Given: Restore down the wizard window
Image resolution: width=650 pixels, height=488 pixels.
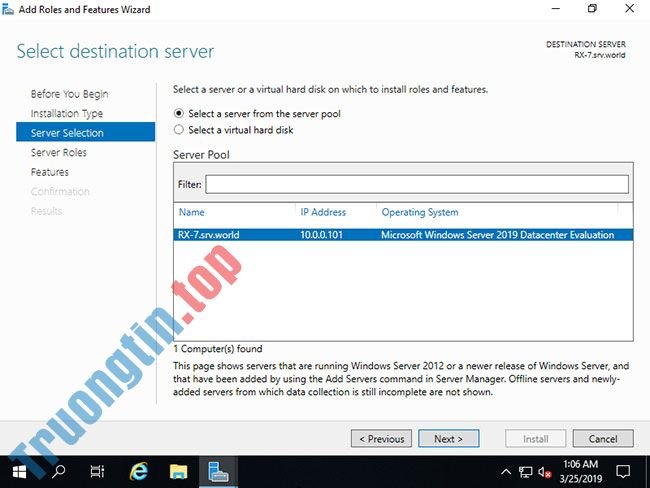Looking at the screenshot, I should (592, 9).
